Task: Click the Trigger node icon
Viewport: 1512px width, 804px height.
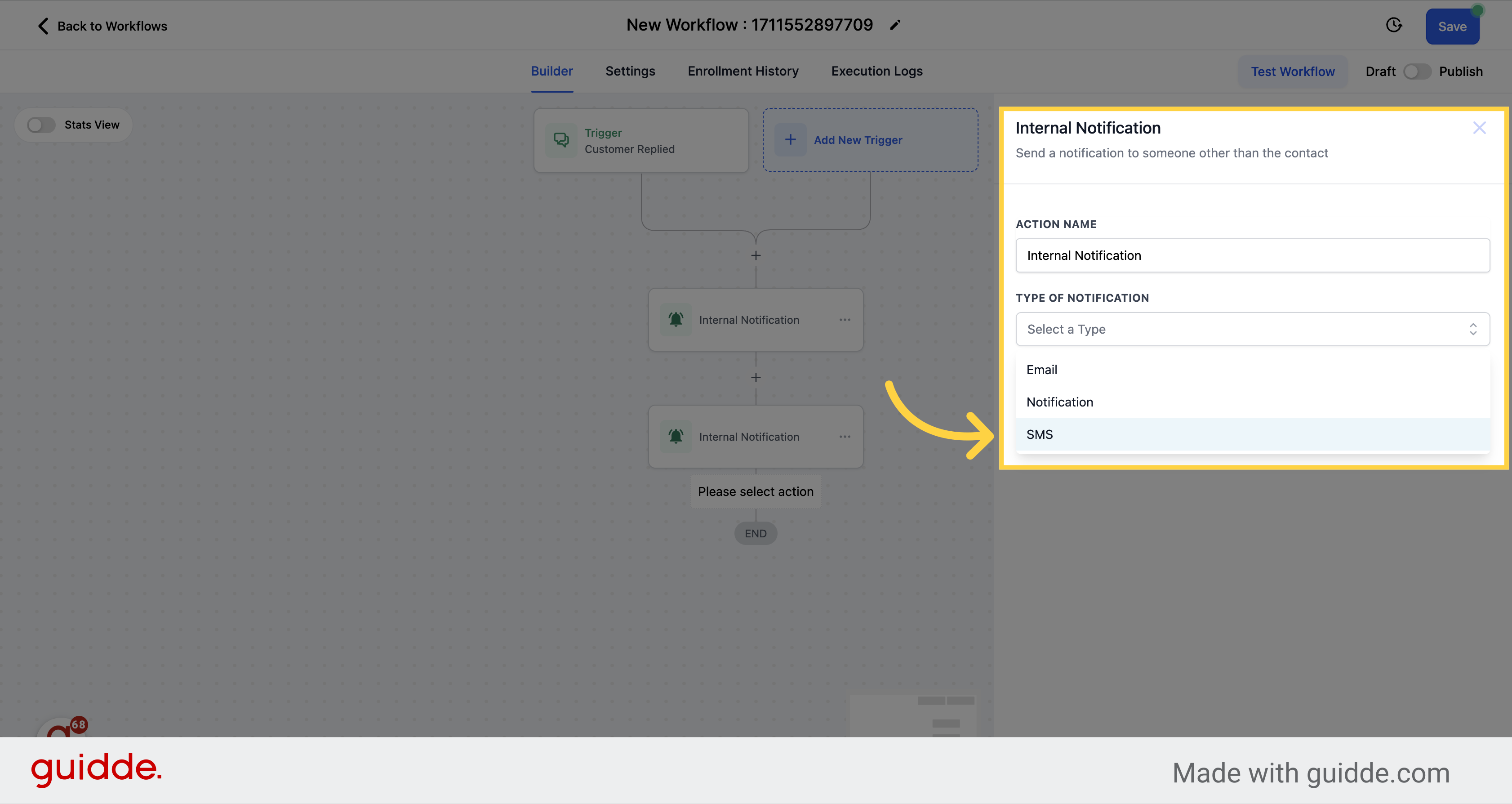Action: (561, 139)
